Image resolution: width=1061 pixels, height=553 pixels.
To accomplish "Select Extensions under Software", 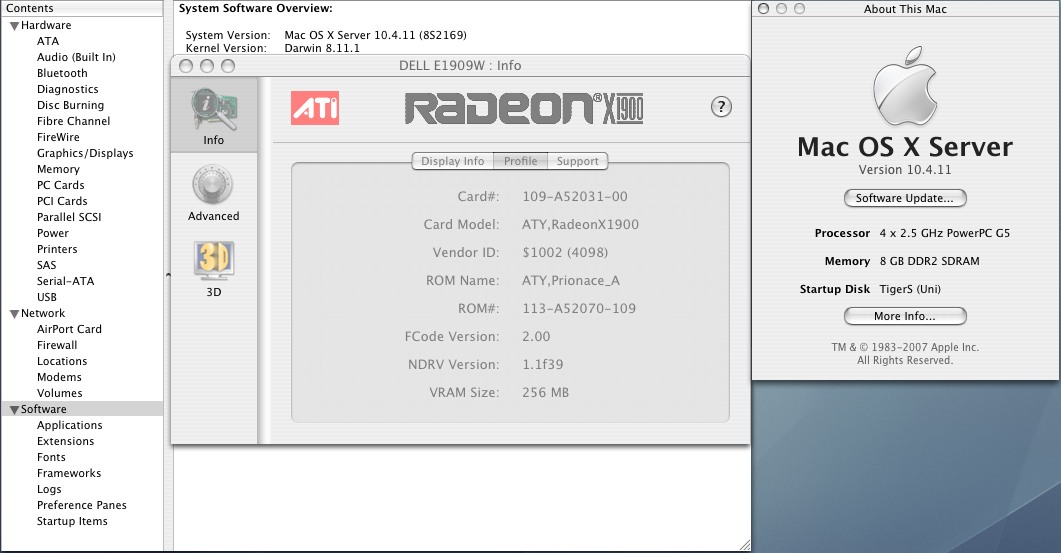I will tap(66, 441).
